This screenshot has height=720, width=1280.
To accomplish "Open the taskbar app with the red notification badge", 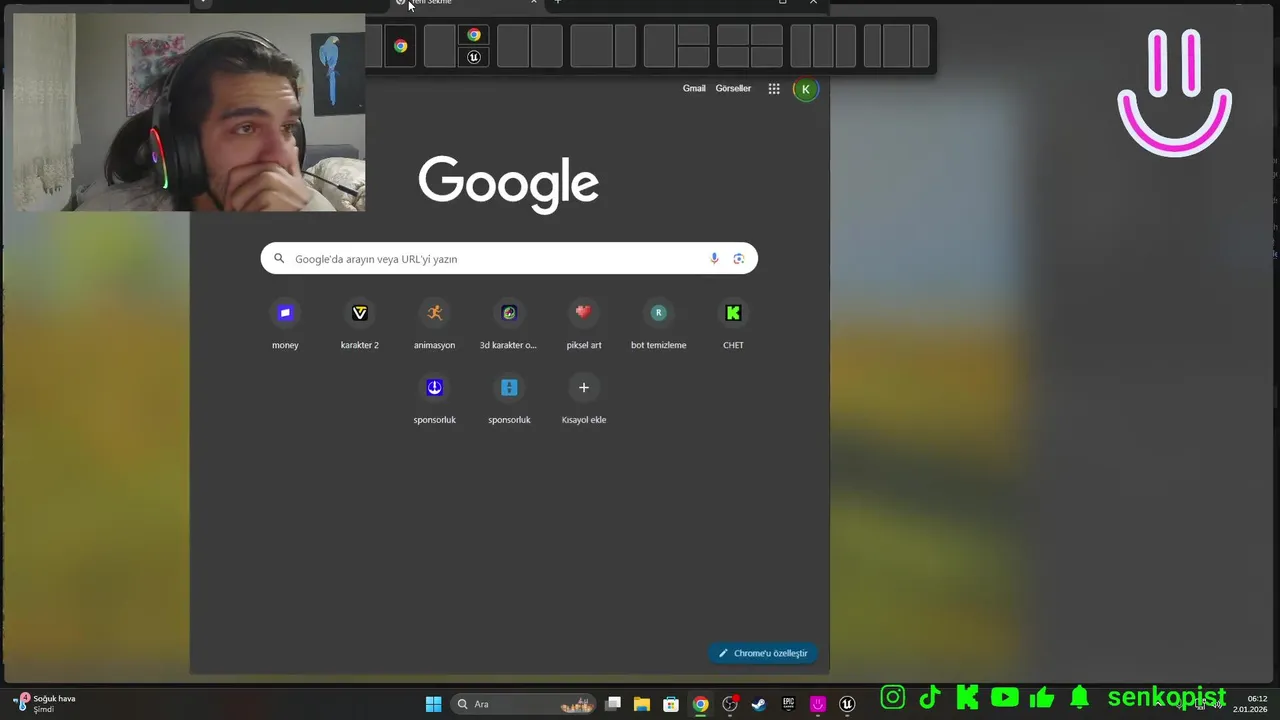I will [x=730, y=704].
